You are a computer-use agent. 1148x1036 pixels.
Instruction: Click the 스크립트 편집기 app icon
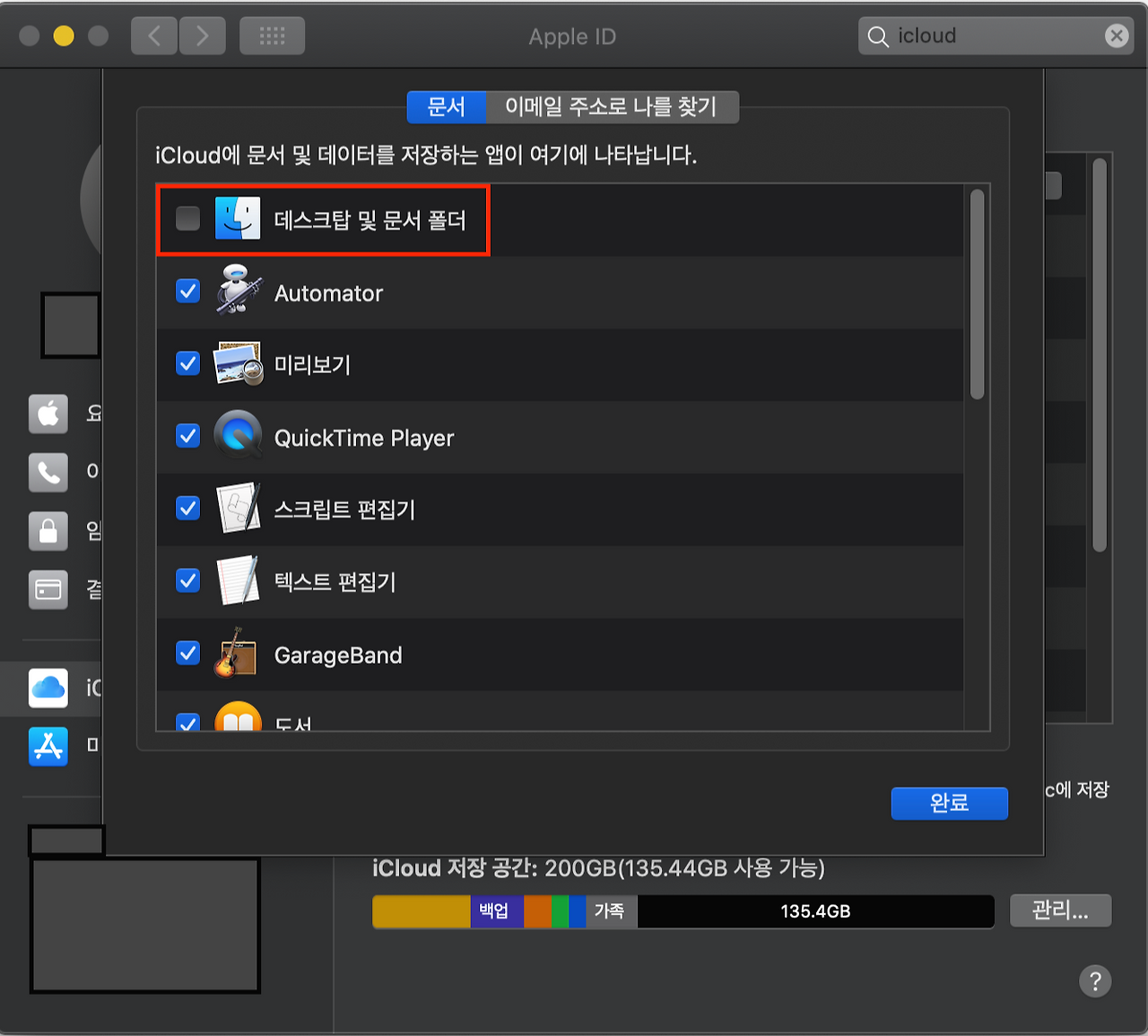[238, 509]
